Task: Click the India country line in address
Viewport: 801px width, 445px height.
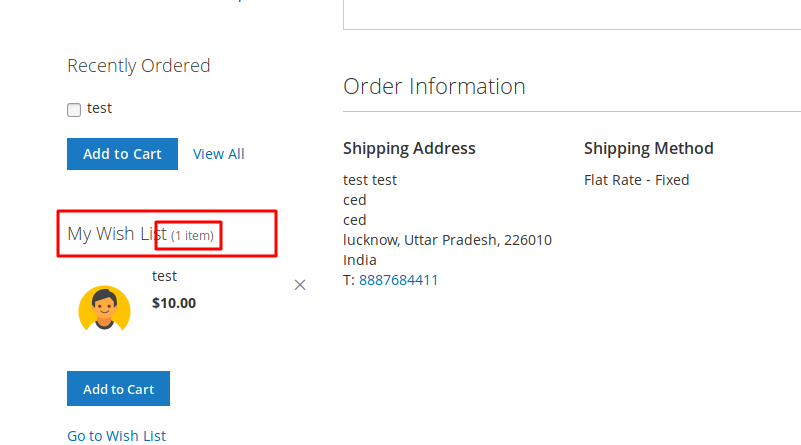Action: click(x=360, y=260)
